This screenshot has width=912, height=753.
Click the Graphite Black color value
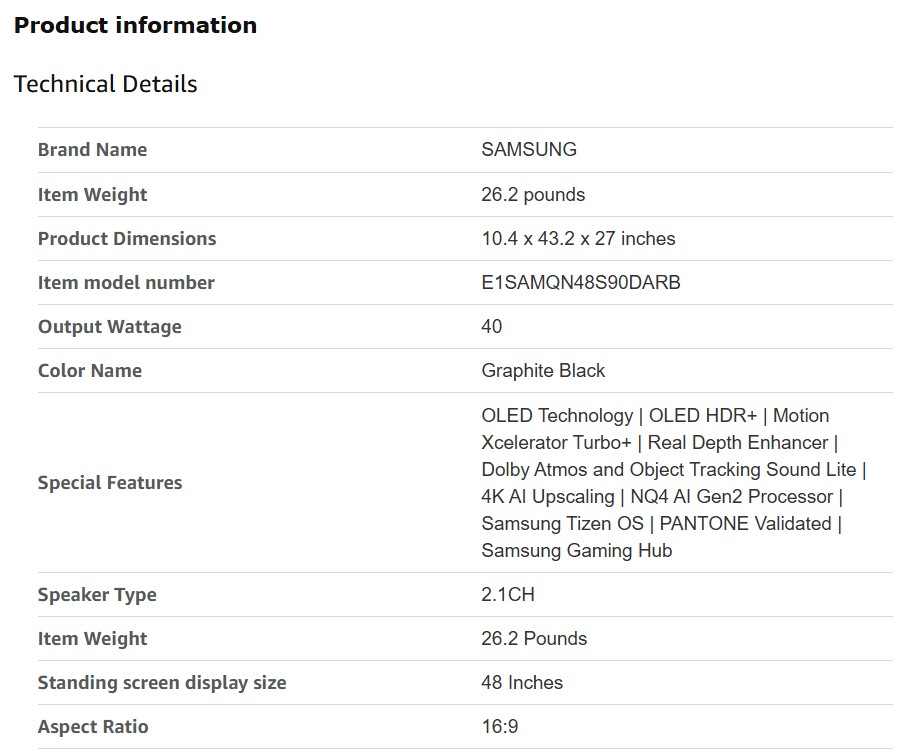(543, 371)
